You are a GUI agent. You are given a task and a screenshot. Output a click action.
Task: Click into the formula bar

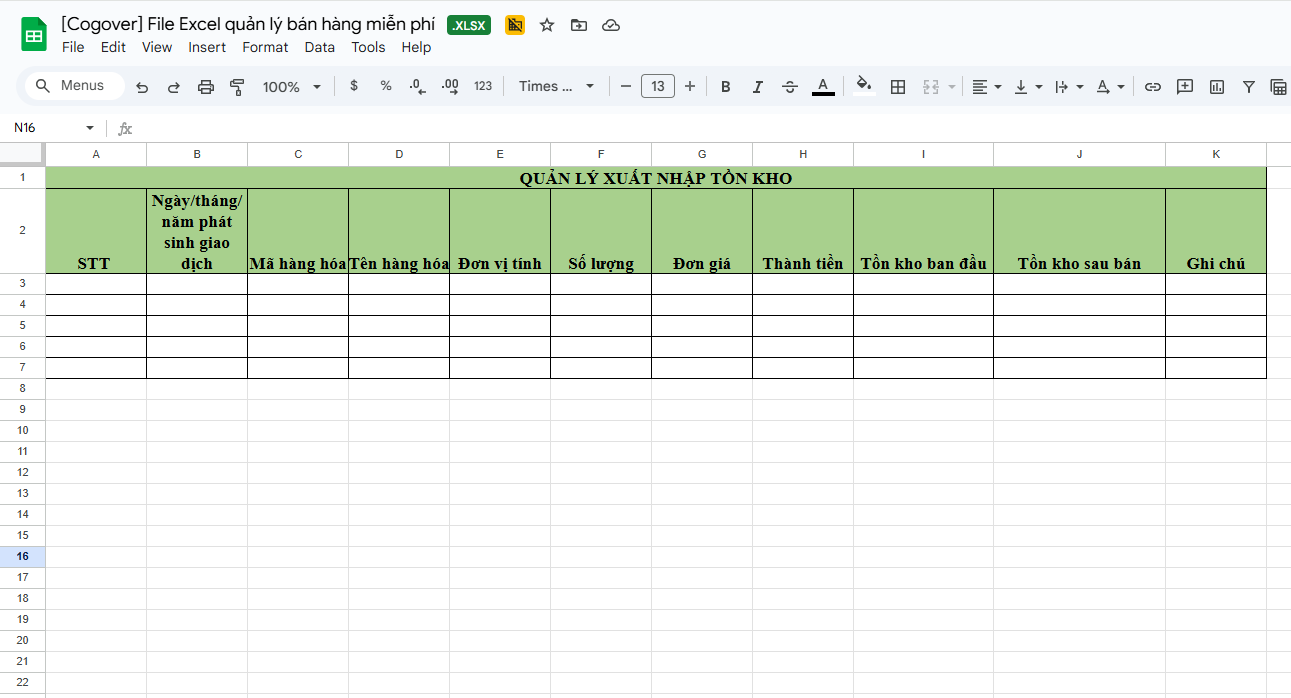tap(710, 128)
